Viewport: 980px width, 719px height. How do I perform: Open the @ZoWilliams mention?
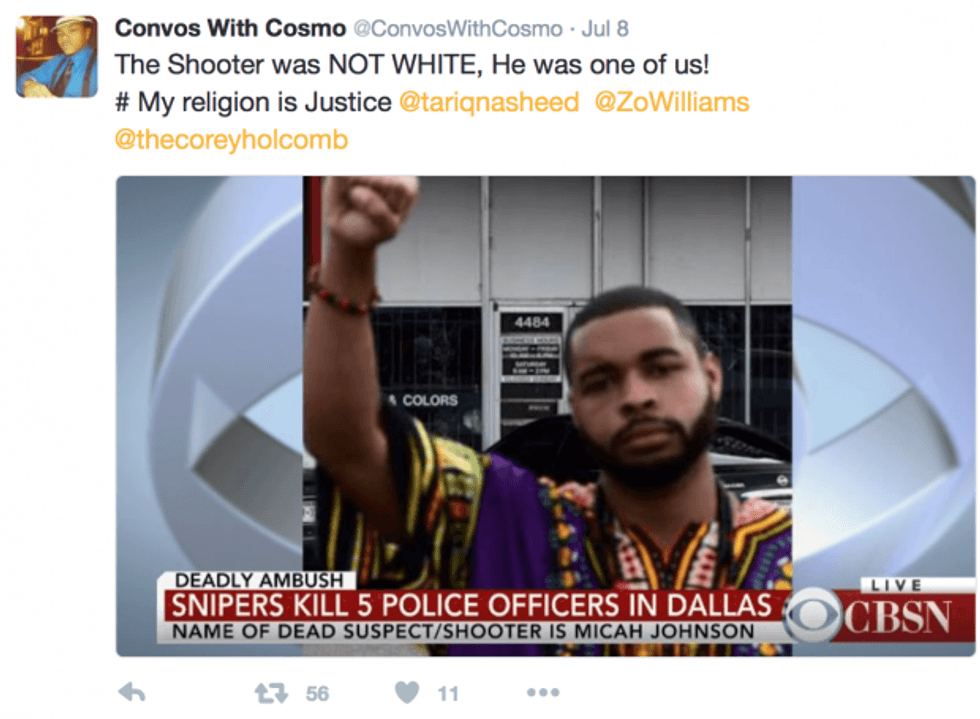(x=671, y=103)
